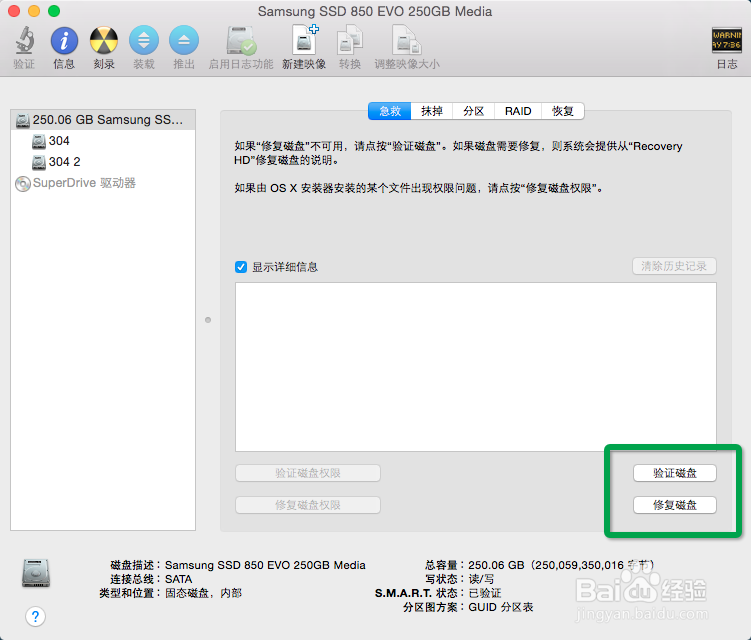751x640 pixels.
Task: Click the disc icon next to SuperDrive
Action: pyautogui.click(x=23, y=183)
